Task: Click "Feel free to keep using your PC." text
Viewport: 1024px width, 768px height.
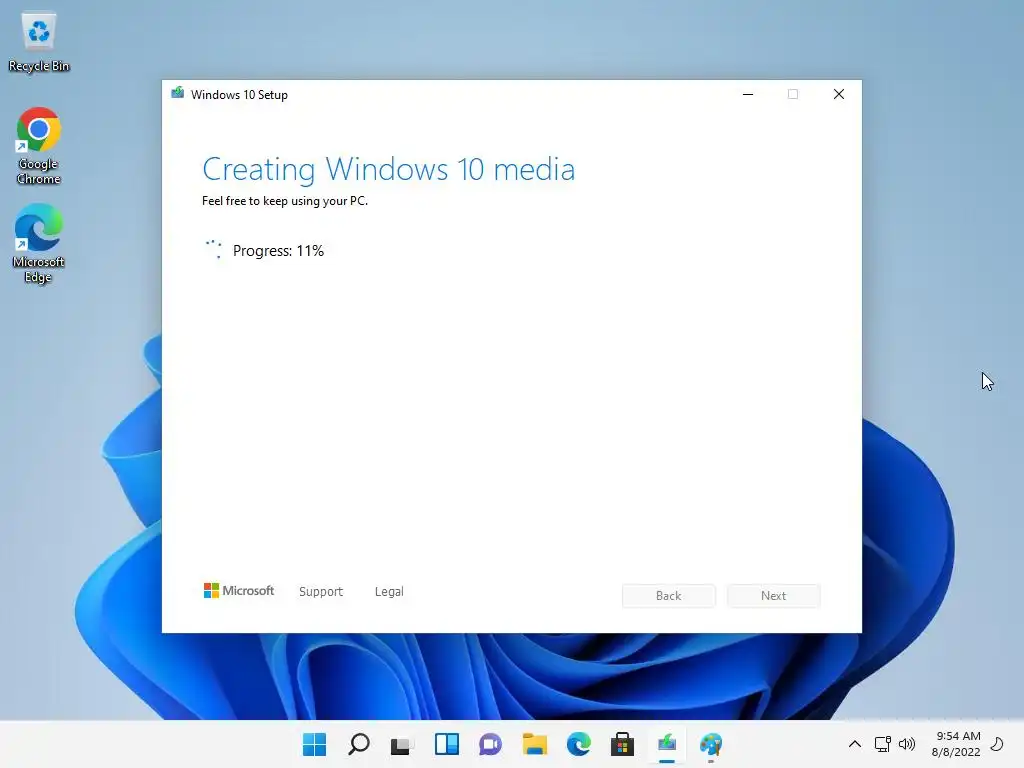Action: click(x=285, y=201)
